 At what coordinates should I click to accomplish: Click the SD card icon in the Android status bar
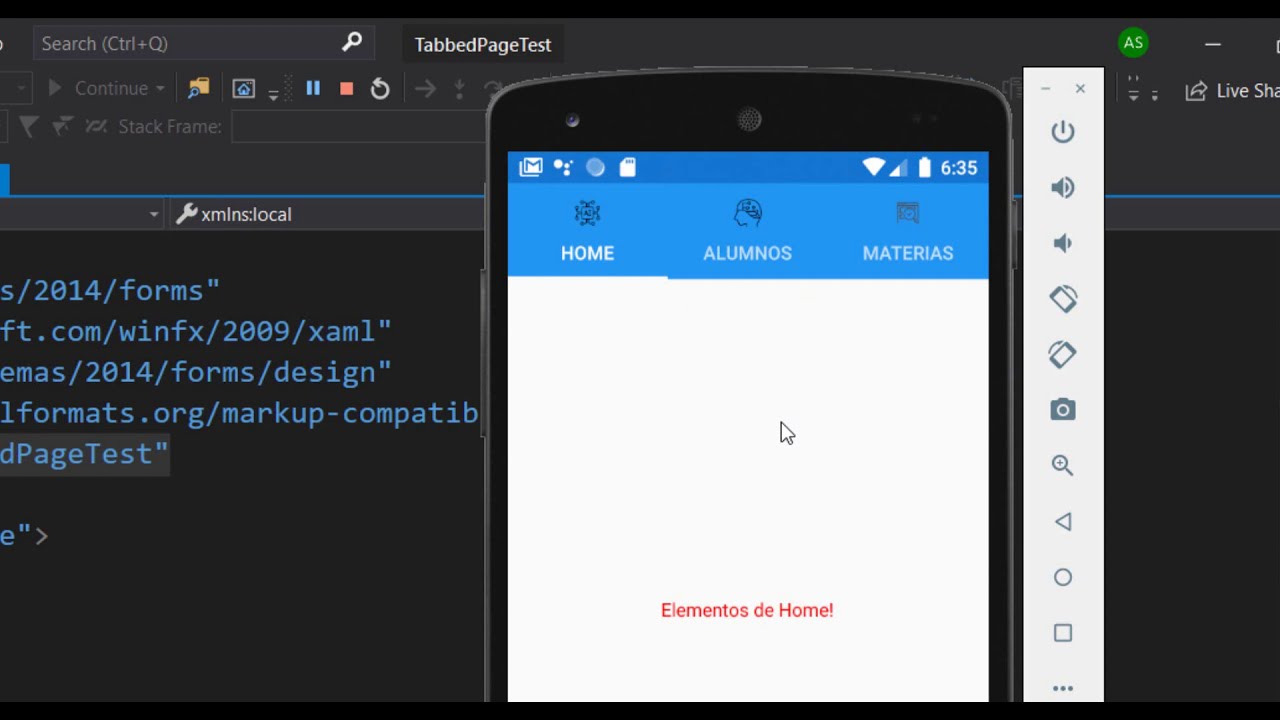pos(628,168)
